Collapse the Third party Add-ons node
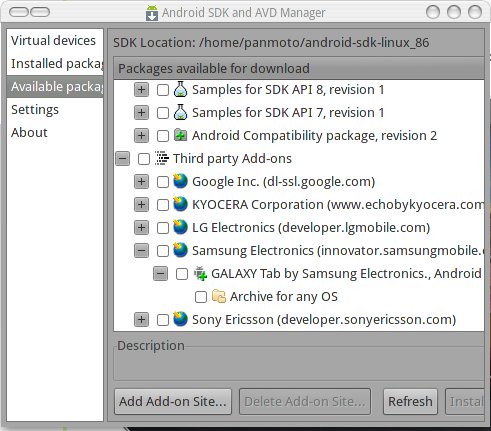491x431 pixels. (x=122, y=159)
